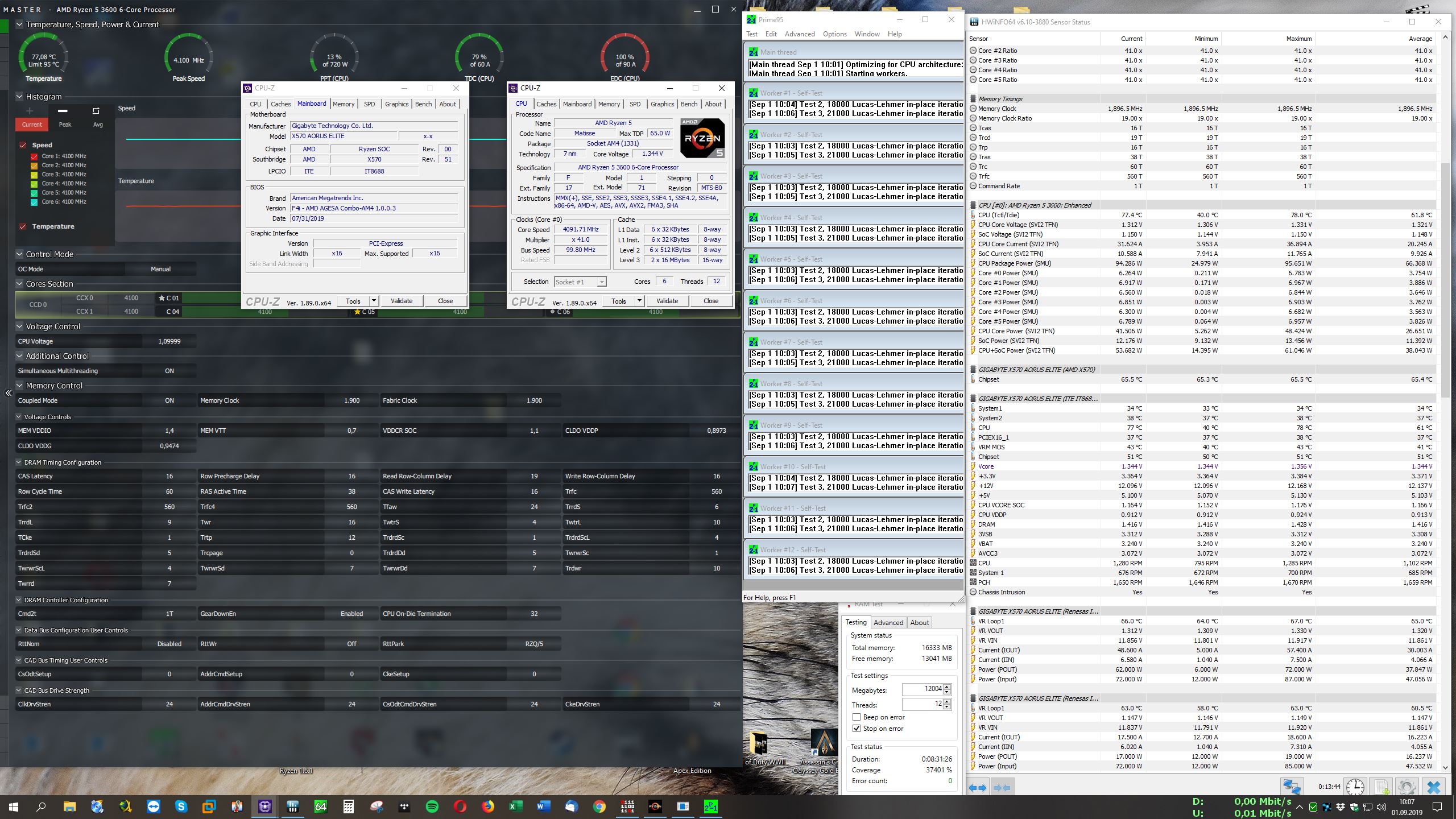
Task: Switch to Memory tab in CPU-Z Mainboard window
Action: coord(344,104)
